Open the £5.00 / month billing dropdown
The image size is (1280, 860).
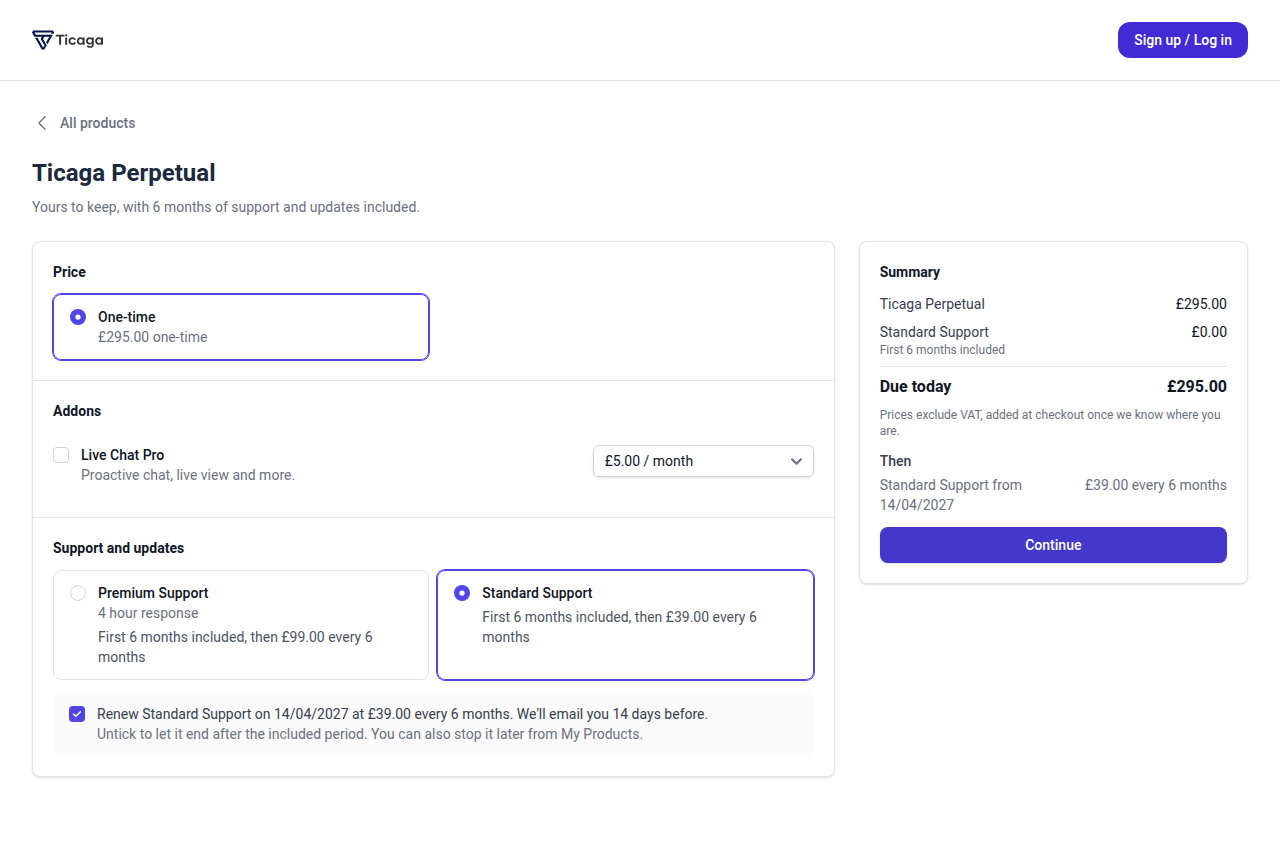point(703,461)
